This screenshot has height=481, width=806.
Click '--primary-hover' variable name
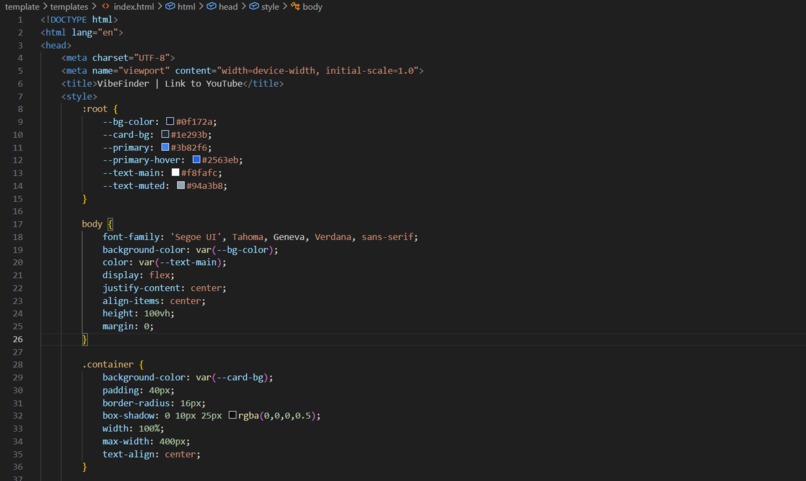(x=141, y=160)
